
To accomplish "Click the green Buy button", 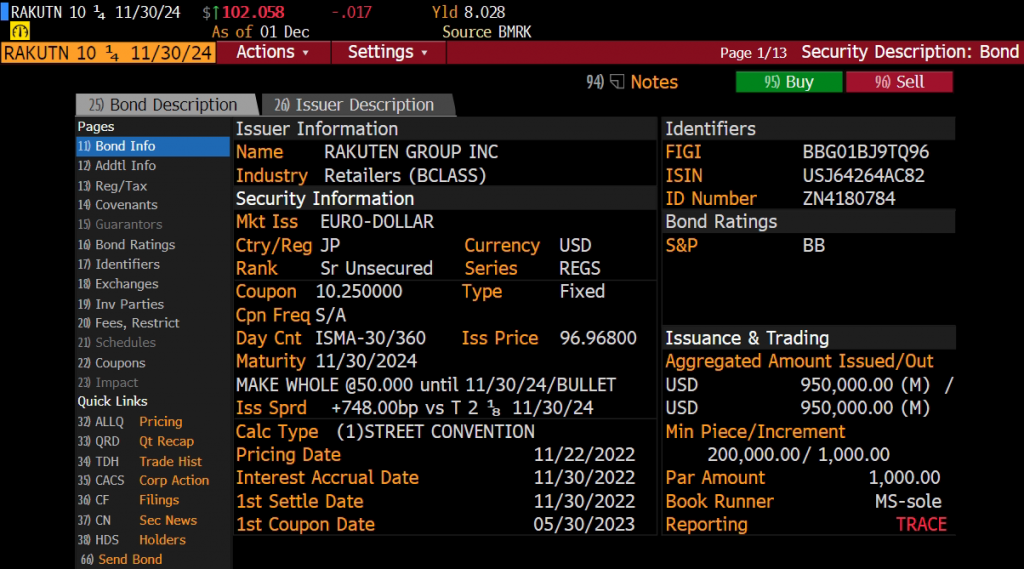I will (x=789, y=82).
